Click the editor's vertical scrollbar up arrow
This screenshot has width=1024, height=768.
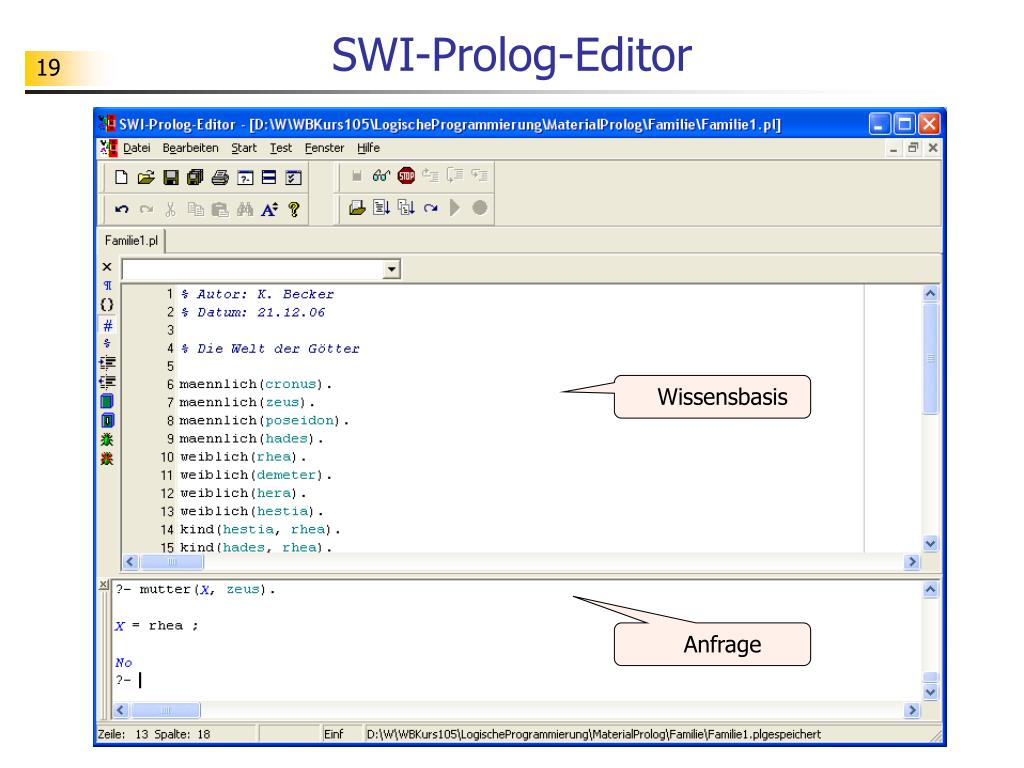(x=931, y=293)
